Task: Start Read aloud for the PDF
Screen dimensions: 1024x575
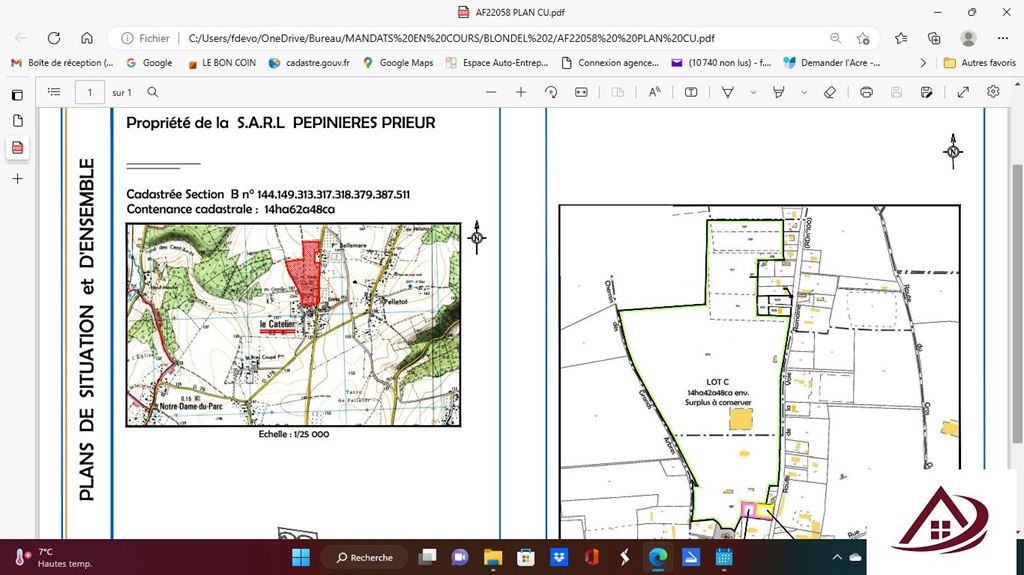Action: 654,92
